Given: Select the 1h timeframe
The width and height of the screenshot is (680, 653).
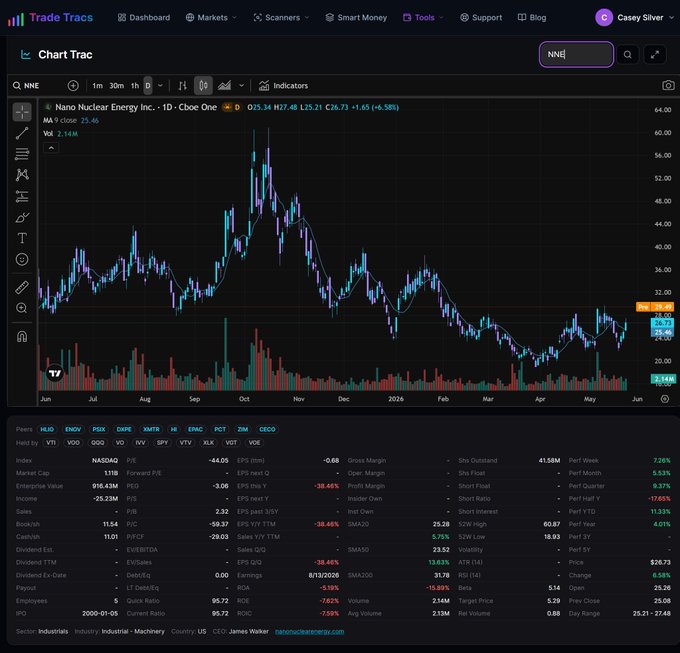Looking at the screenshot, I should coord(135,86).
